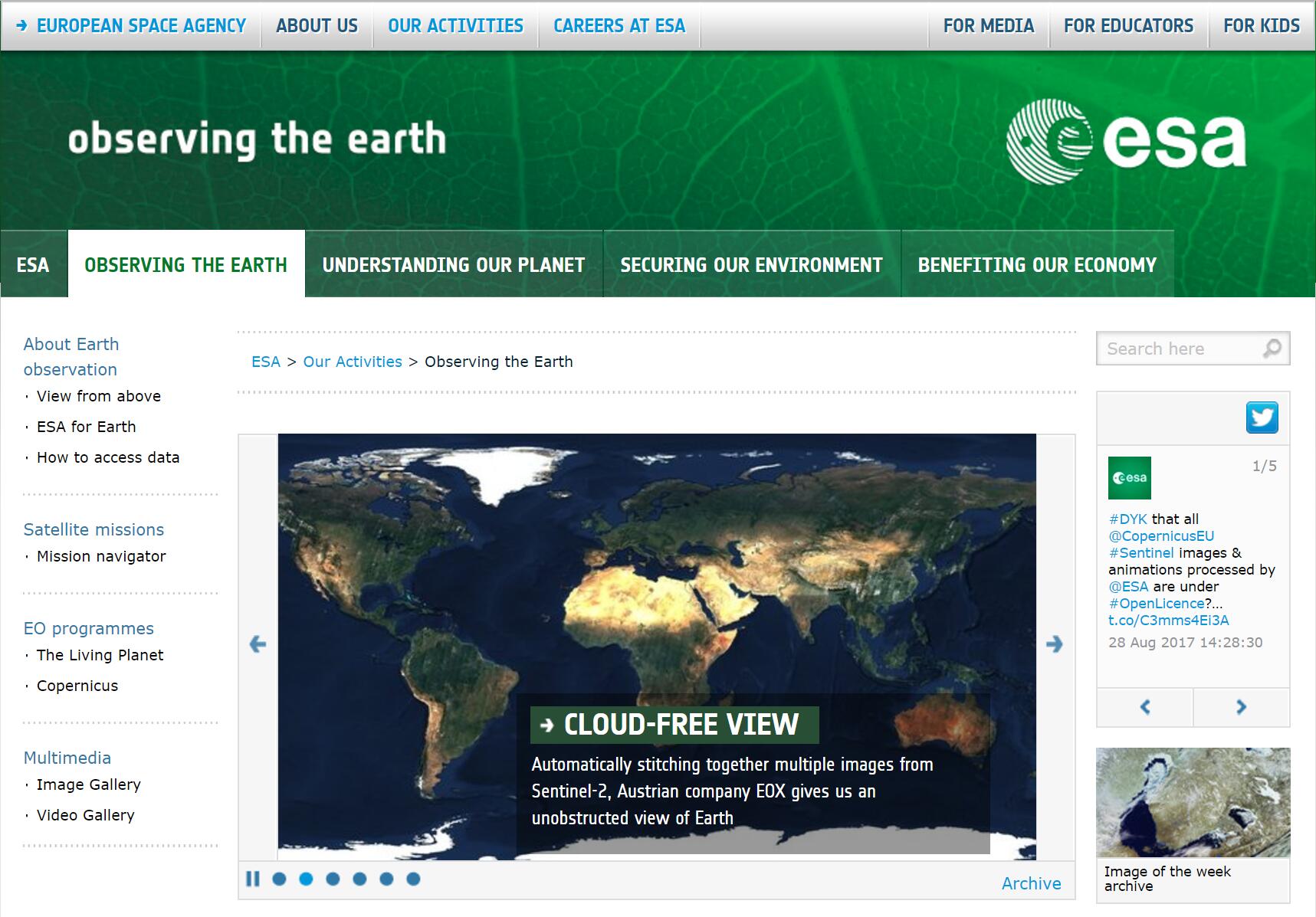Viewport: 1316px width, 917px height.
Task: Open About Earth observation heading link
Action: [71, 357]
